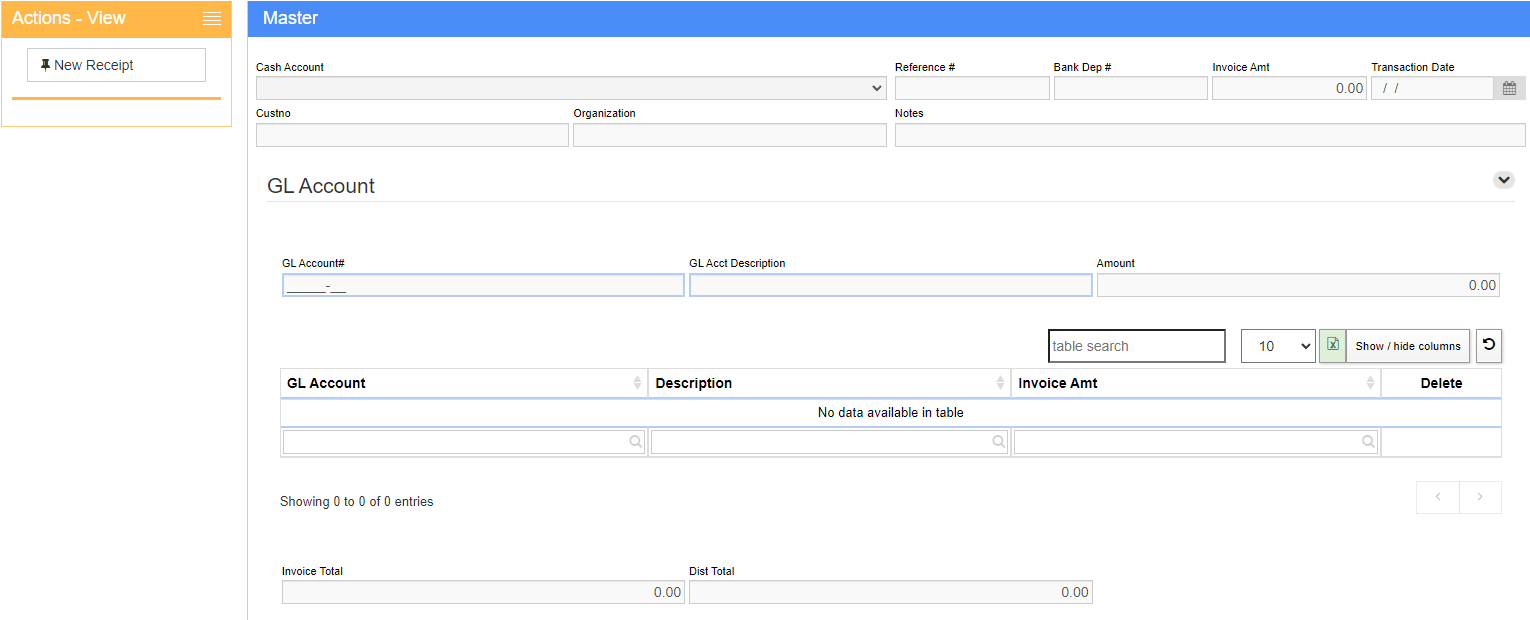The width and height of the screenshot is (1530, 620).
Task: Click the Description column filter box
Action: point(829,442)
